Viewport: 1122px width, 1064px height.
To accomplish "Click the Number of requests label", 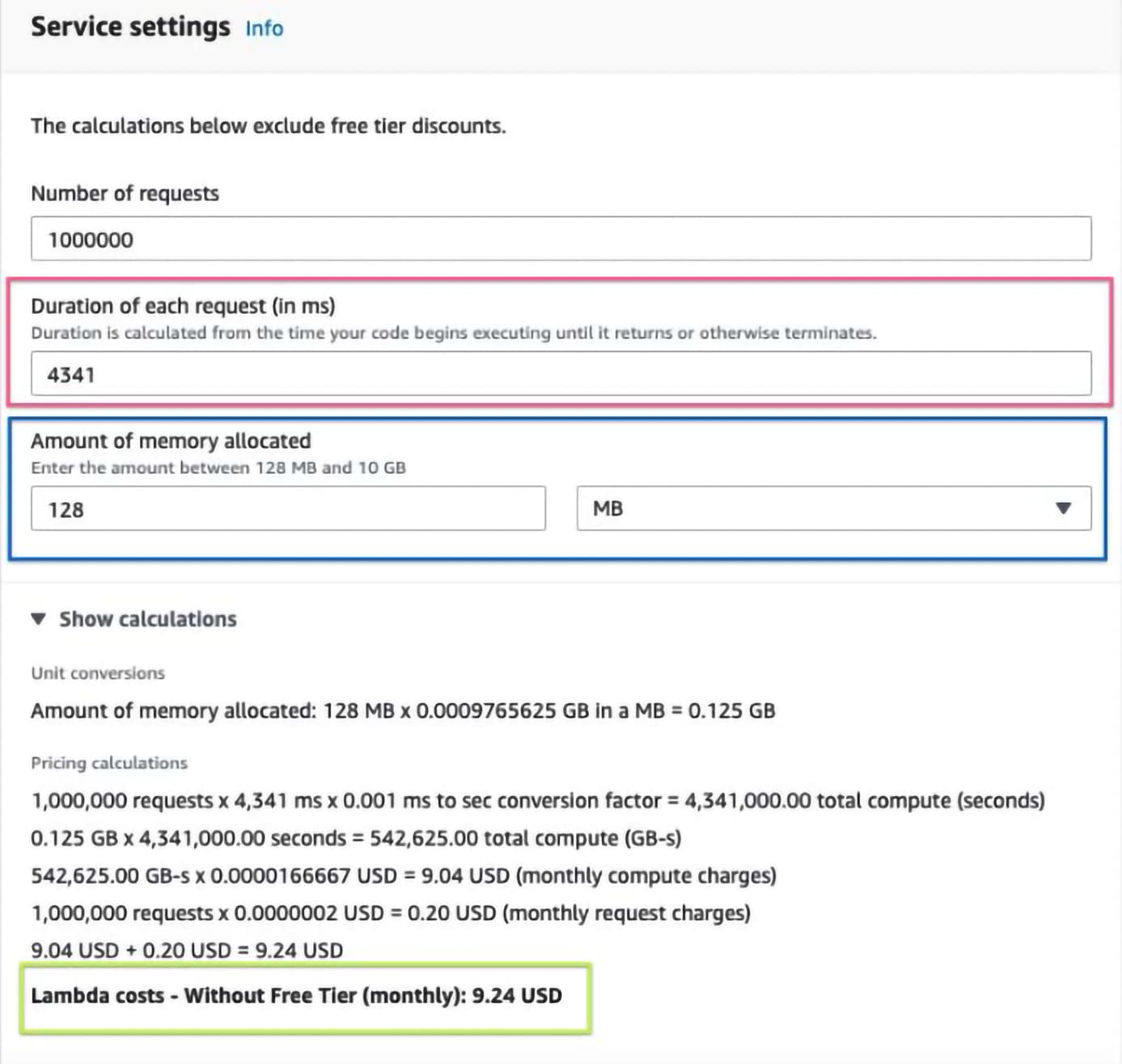I will 125,193.
